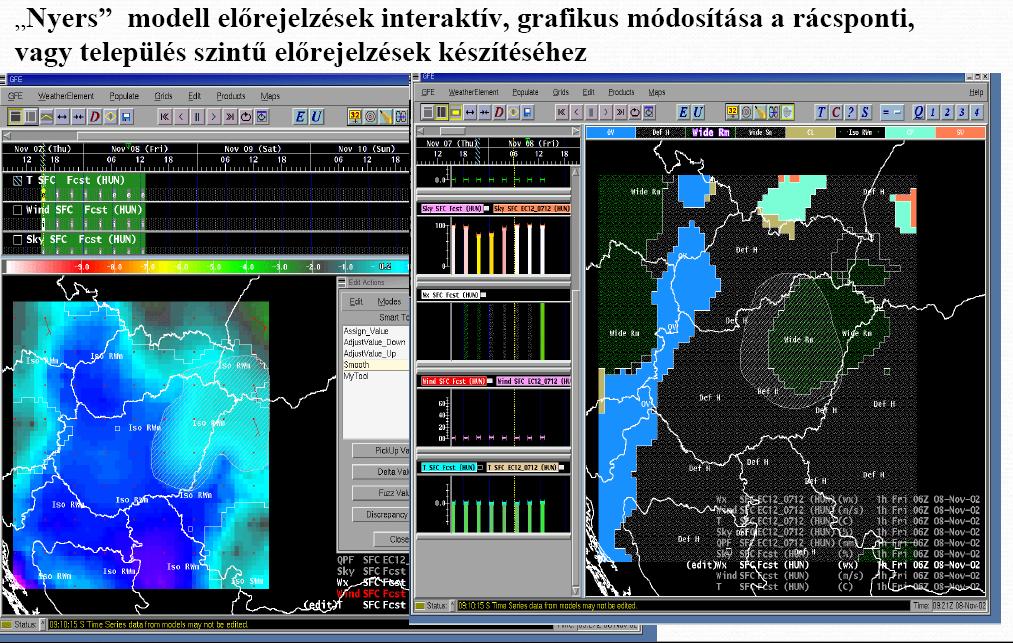Screen dimensions: 1013x643
Task: Open Populate menu in left GFE window
Action: click(x=124, y=96)
